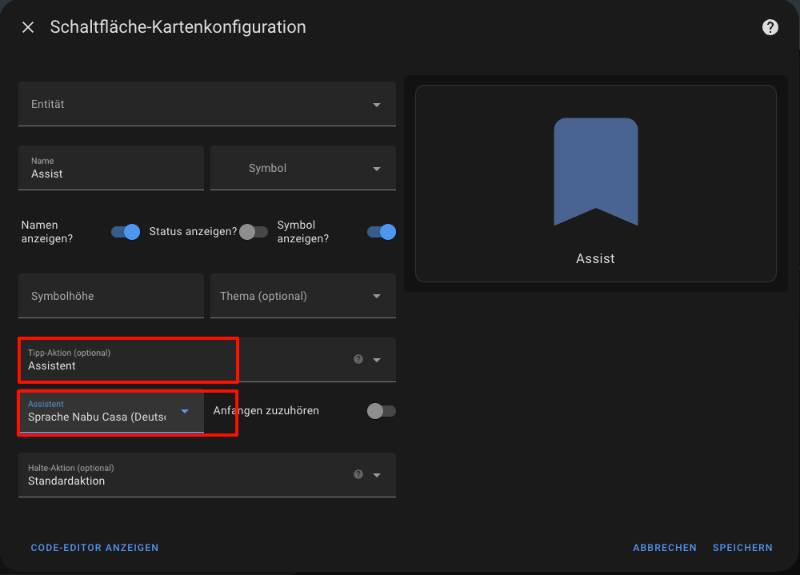Screen dimensions: 800x575
Task: Toggle Status anzeigen switch
Action: (253, 232)
